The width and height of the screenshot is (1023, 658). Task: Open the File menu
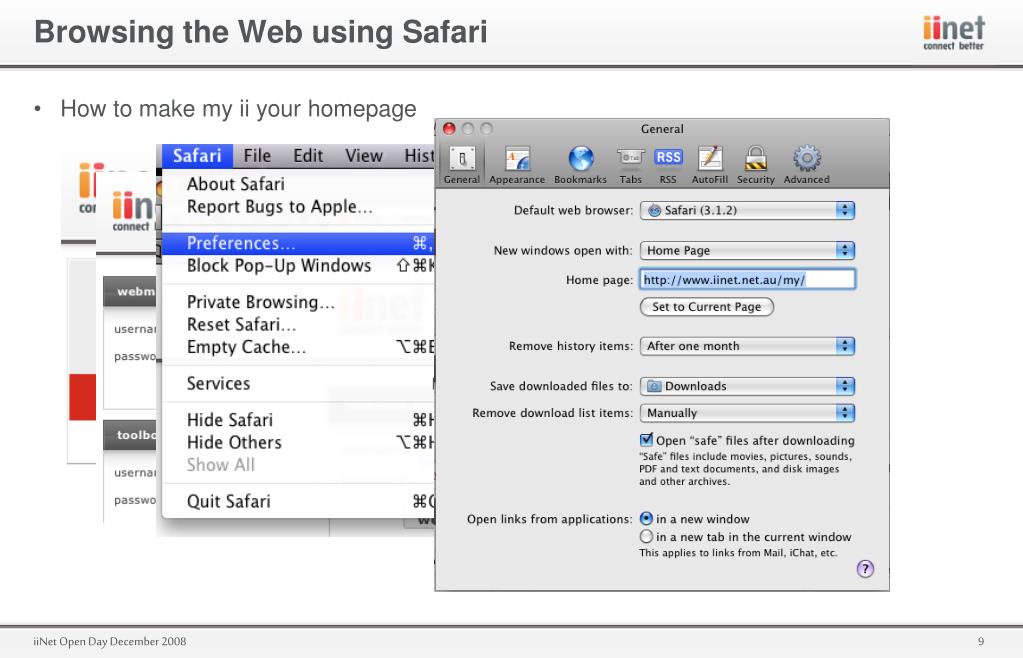pos(257,156)
